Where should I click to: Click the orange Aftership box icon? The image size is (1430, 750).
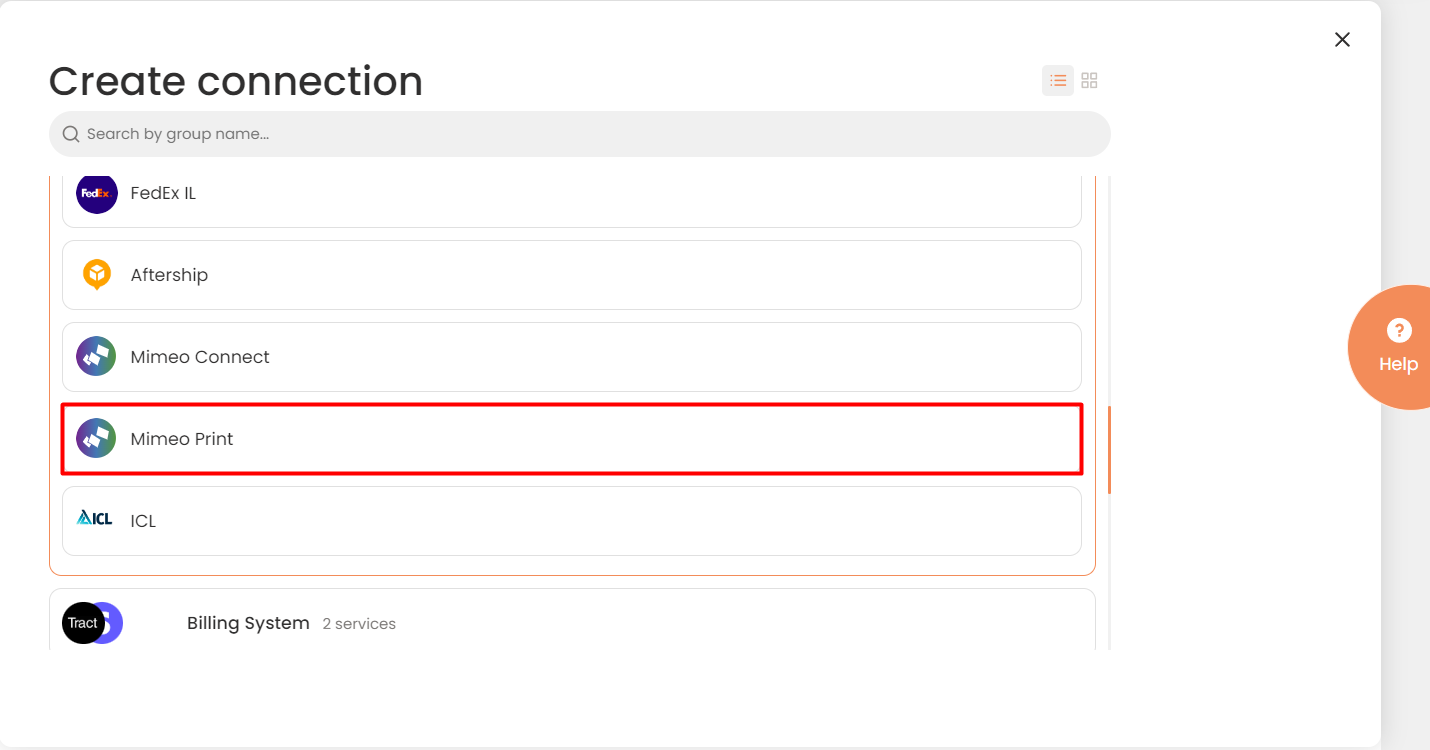click(97, 275)
